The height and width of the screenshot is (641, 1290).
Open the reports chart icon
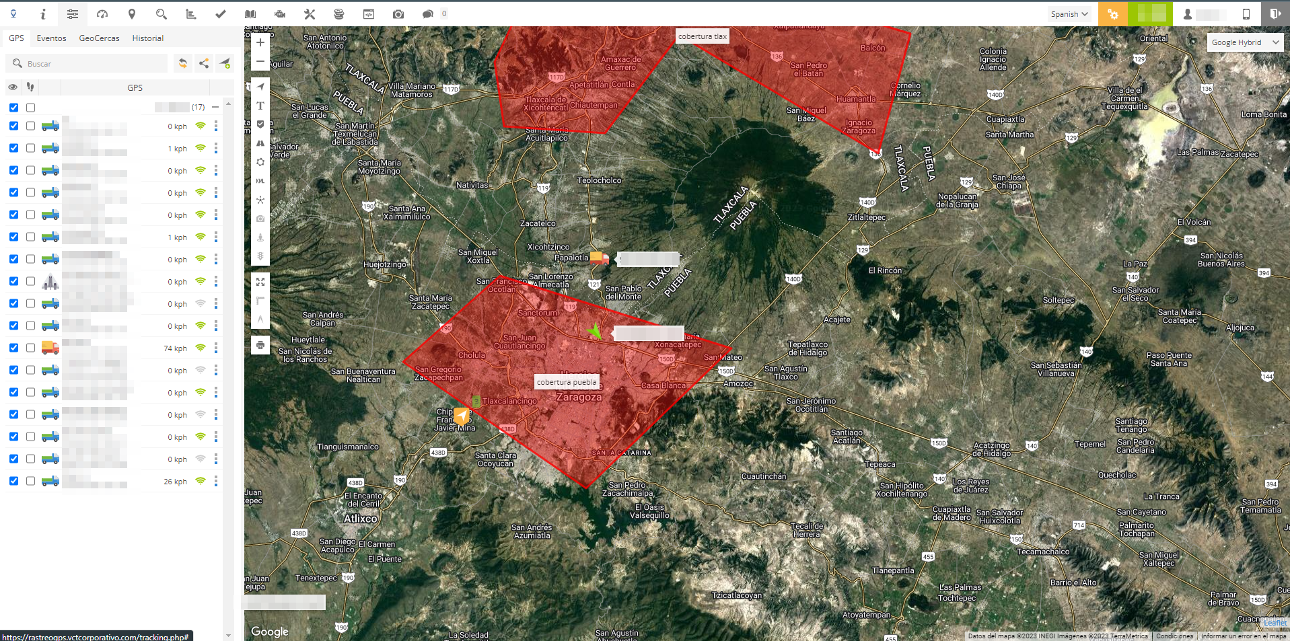191,14
